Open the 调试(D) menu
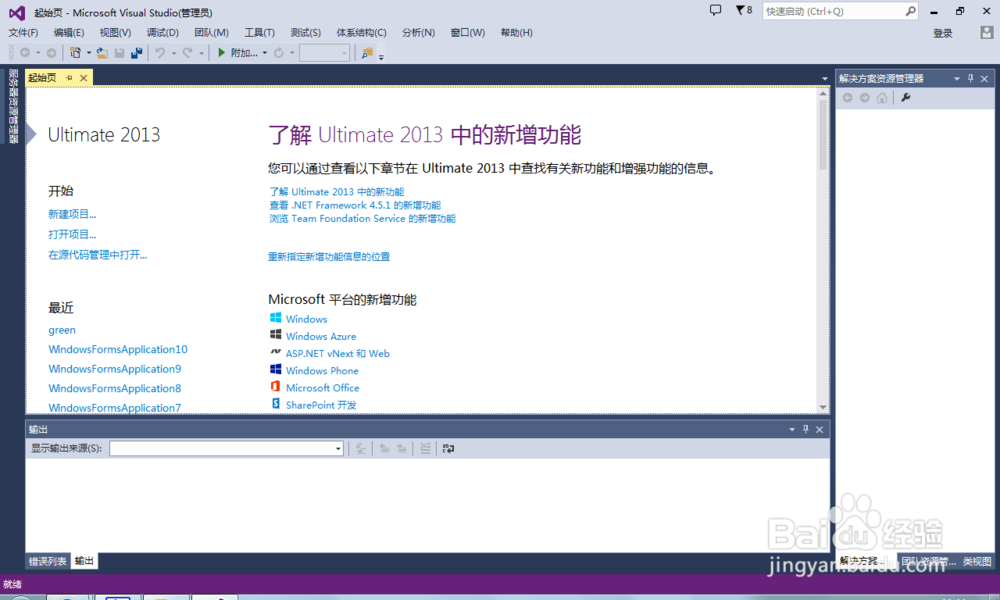This screenshot has width=1000, height=600. click(163, 33)
